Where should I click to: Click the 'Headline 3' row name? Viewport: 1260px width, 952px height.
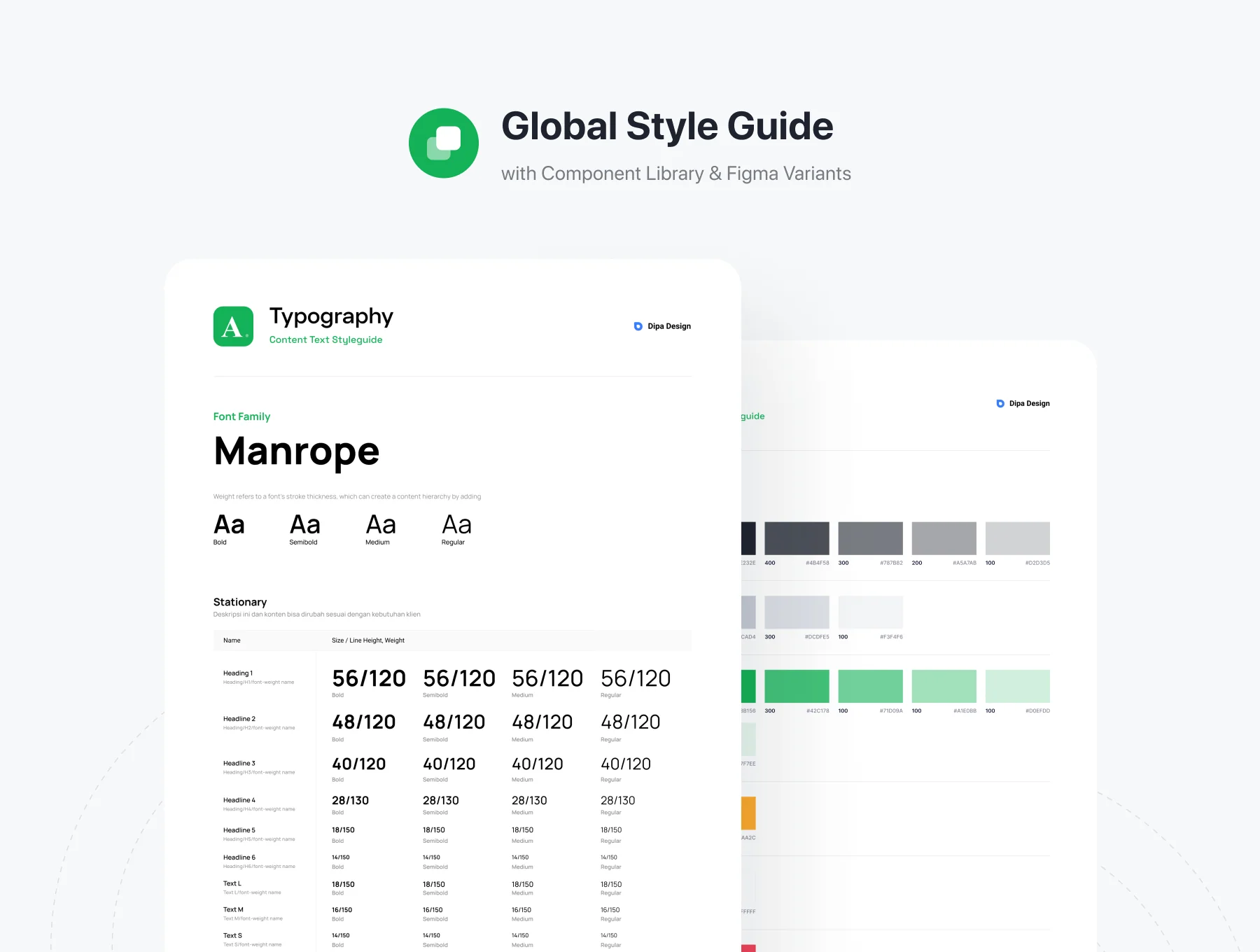point(239,764)
